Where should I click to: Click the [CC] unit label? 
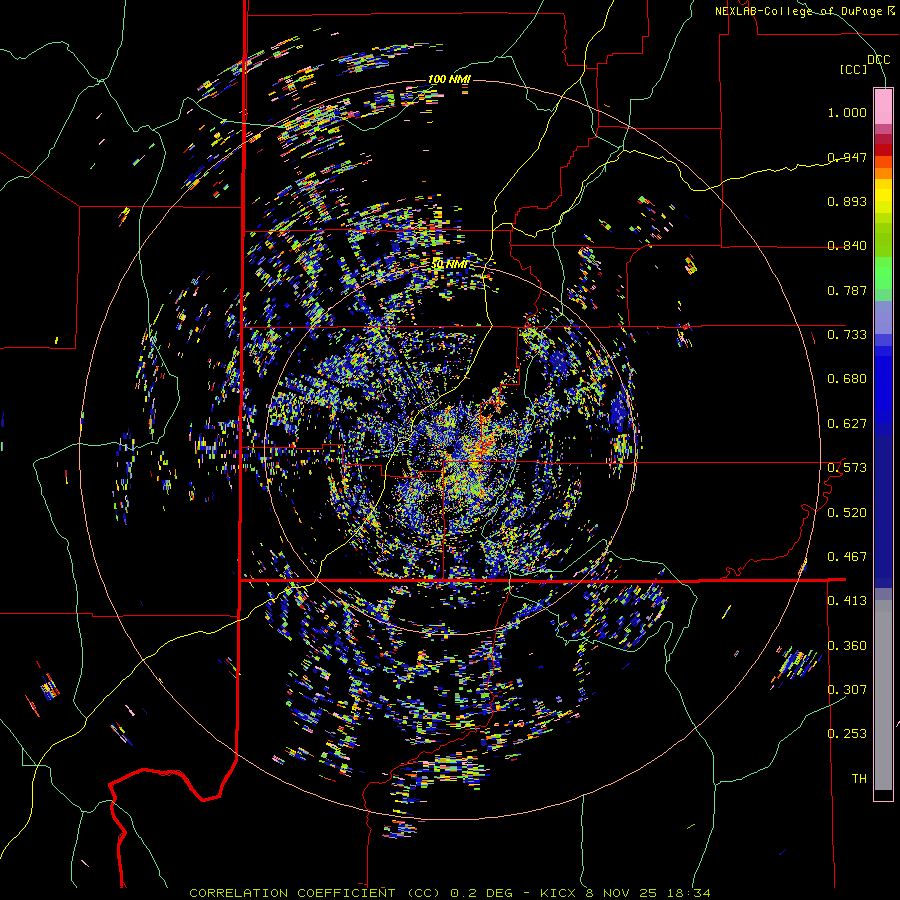854,69
